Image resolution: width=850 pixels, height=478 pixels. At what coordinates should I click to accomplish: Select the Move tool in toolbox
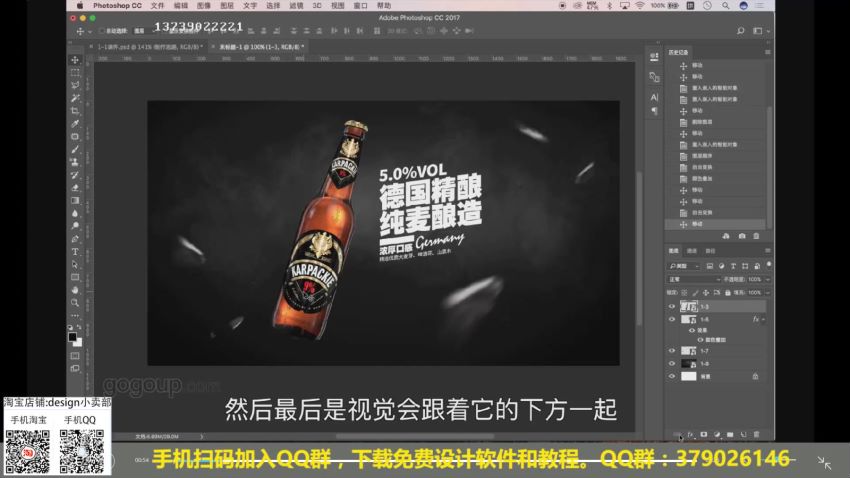tap(75, 60)
